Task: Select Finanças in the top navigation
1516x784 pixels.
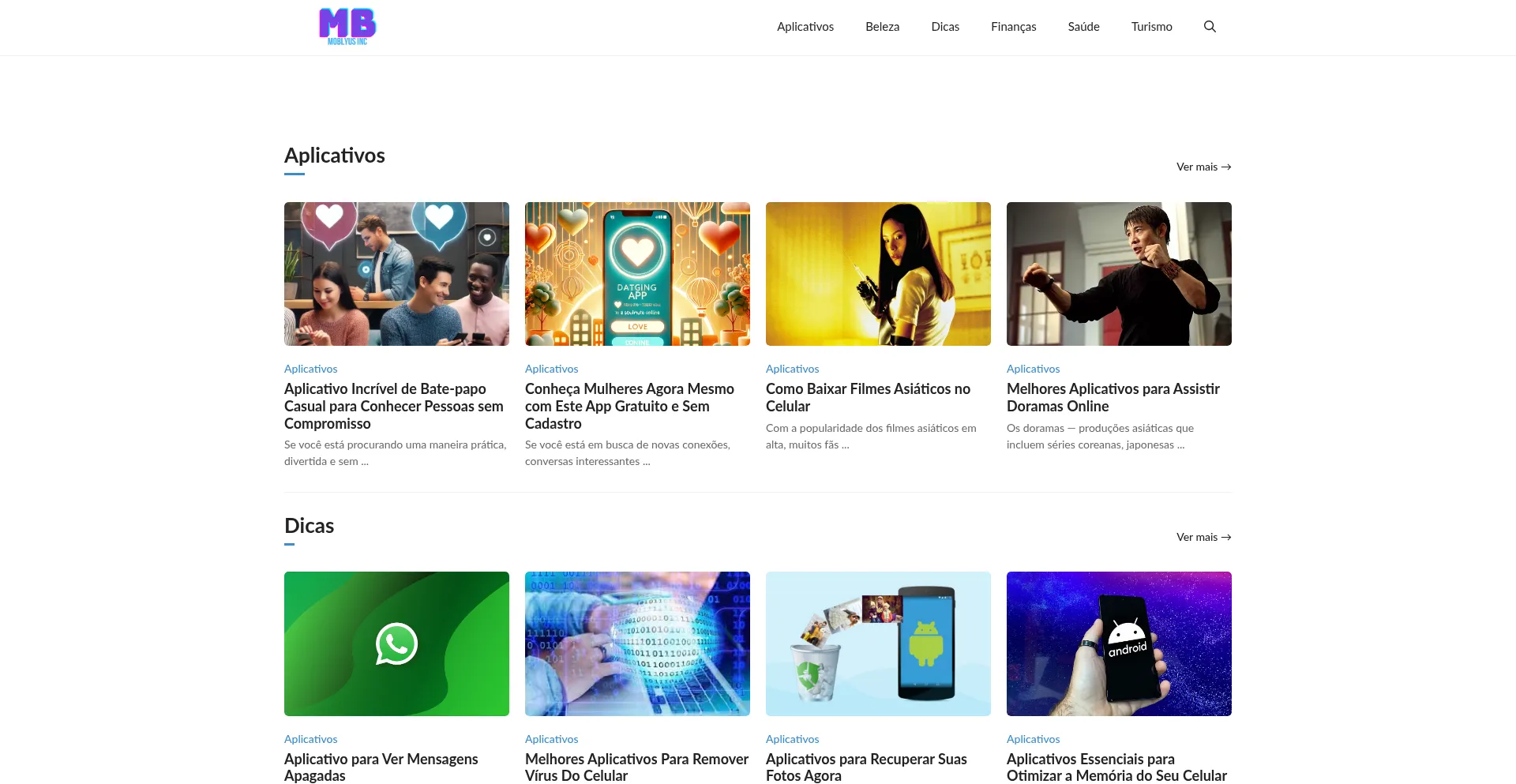Action: tap(1013, 27)
